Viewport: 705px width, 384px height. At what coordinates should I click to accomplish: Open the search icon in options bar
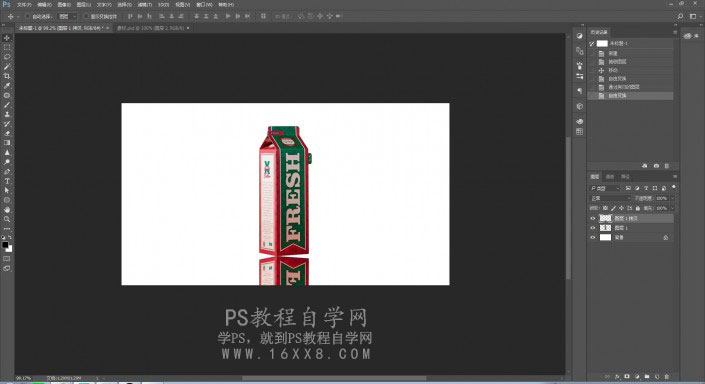click(680, 16)
